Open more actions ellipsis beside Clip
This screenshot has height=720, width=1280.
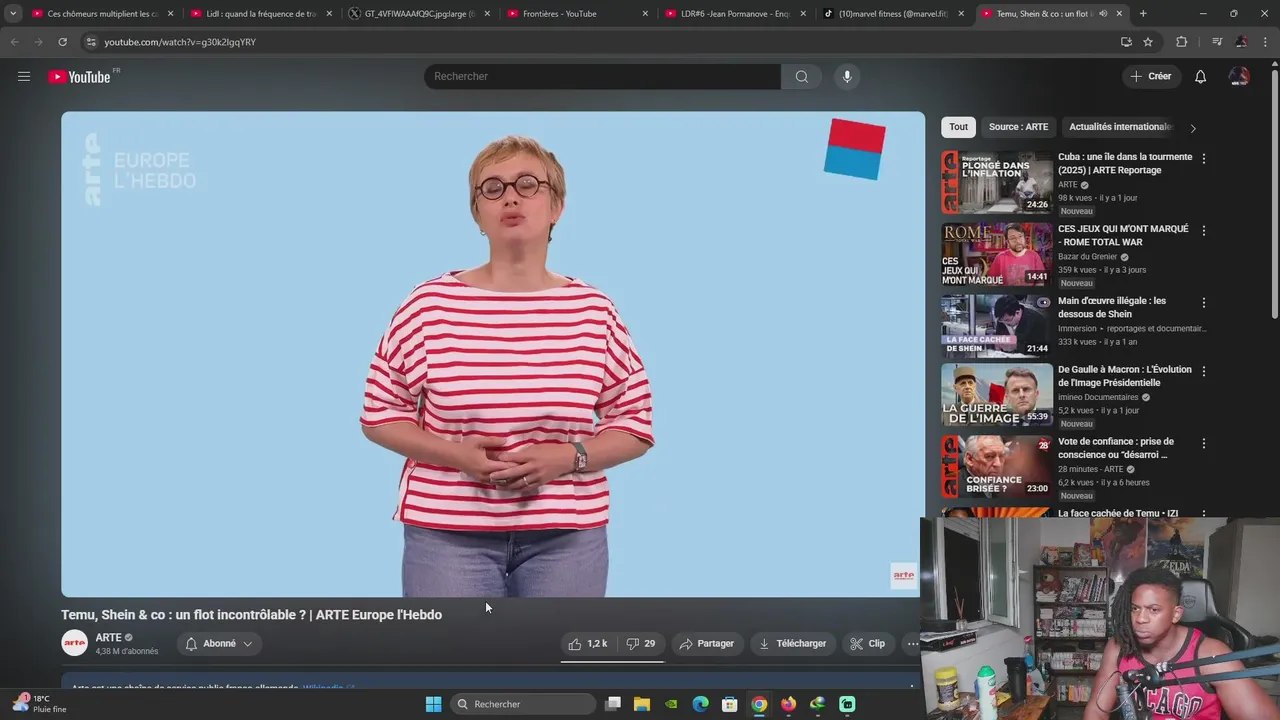coord(912,643)
